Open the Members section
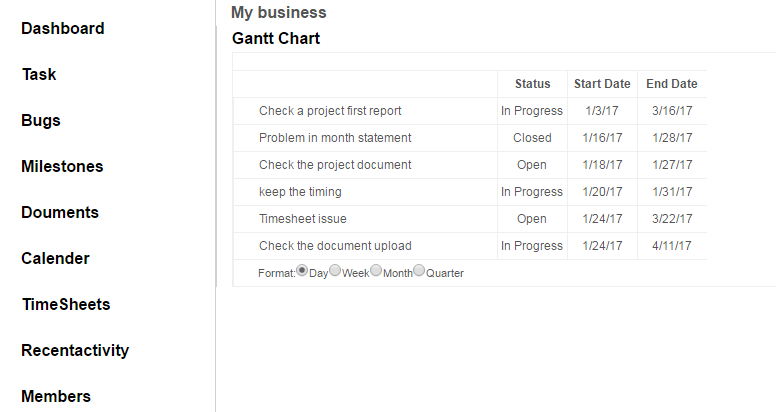Screen dimensions: 776x412 (x=56, y=396)
